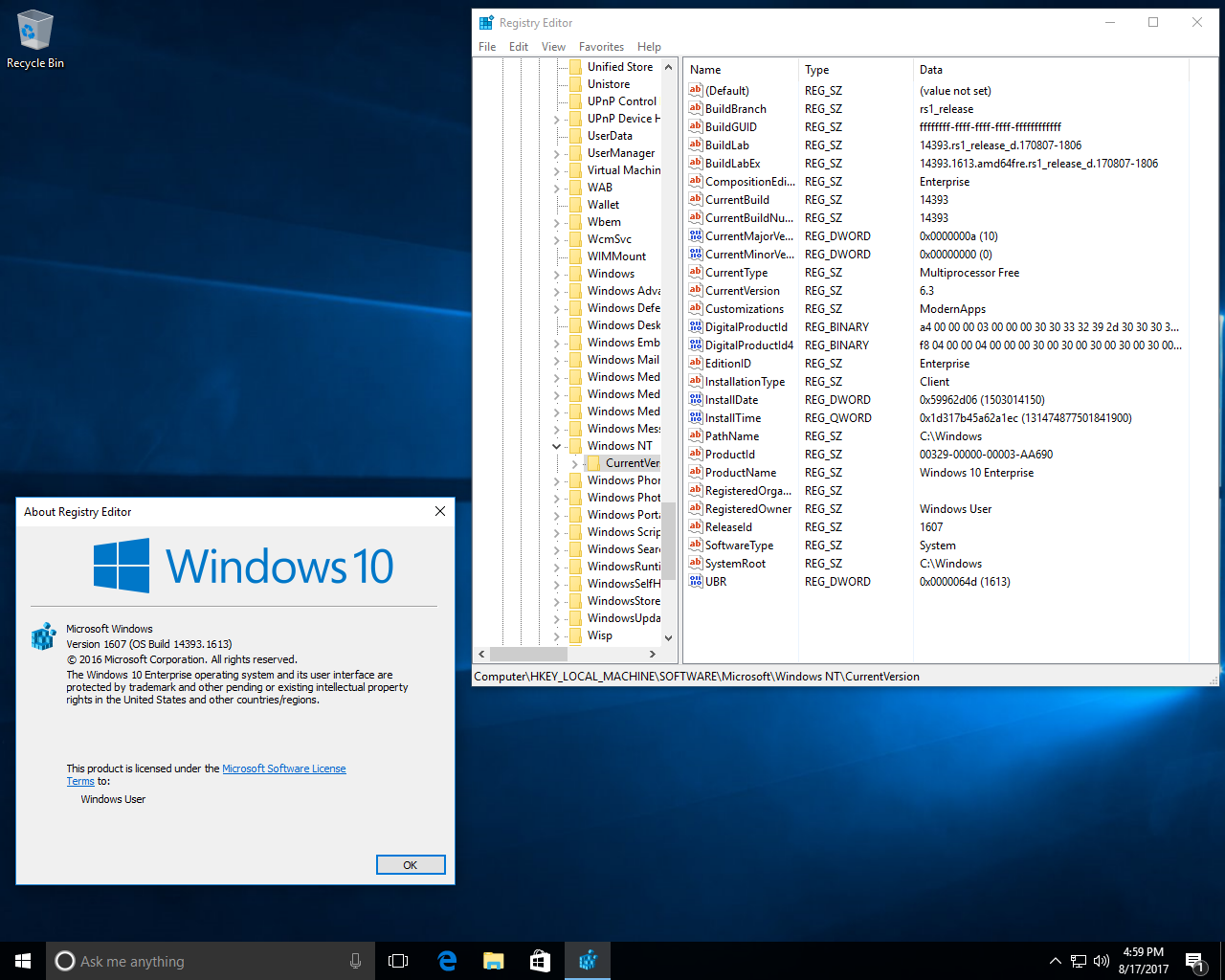The image size is (1225, 980).
Task: Open the File menu in Registry Editor
Action: (487, 46)
